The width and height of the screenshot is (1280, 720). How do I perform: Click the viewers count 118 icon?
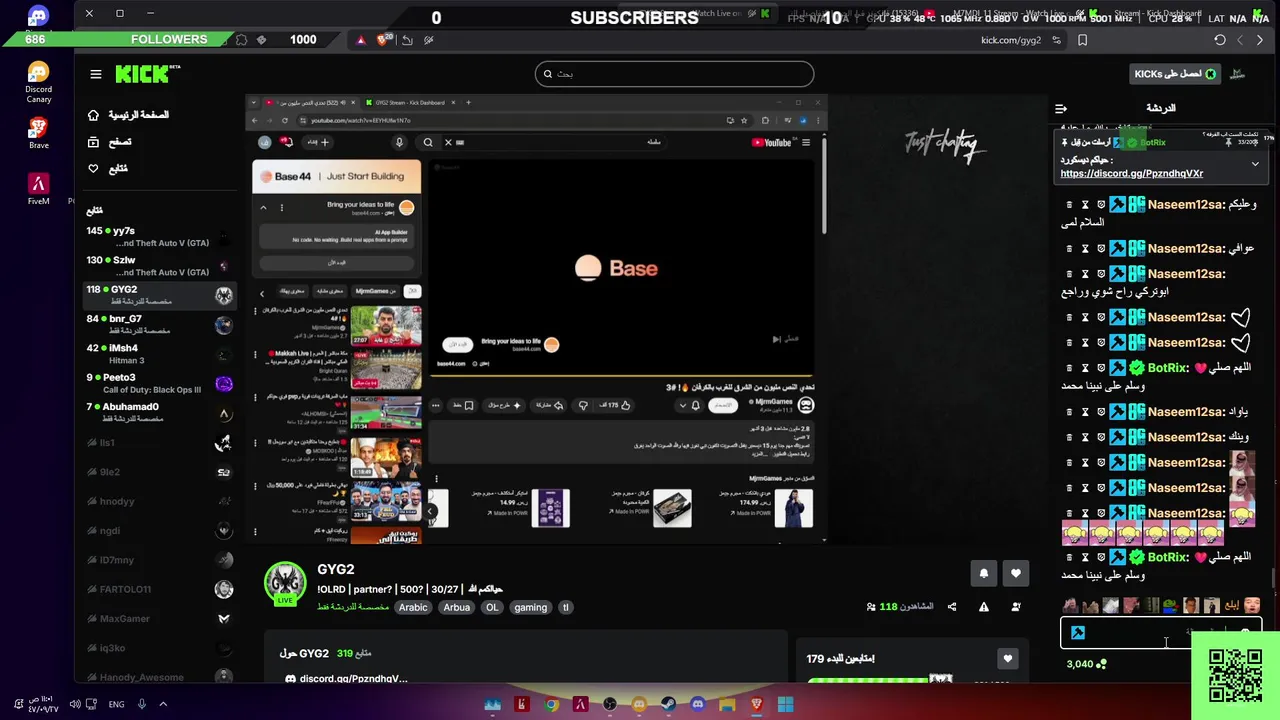pyautogui.click(x=872, y=607)
